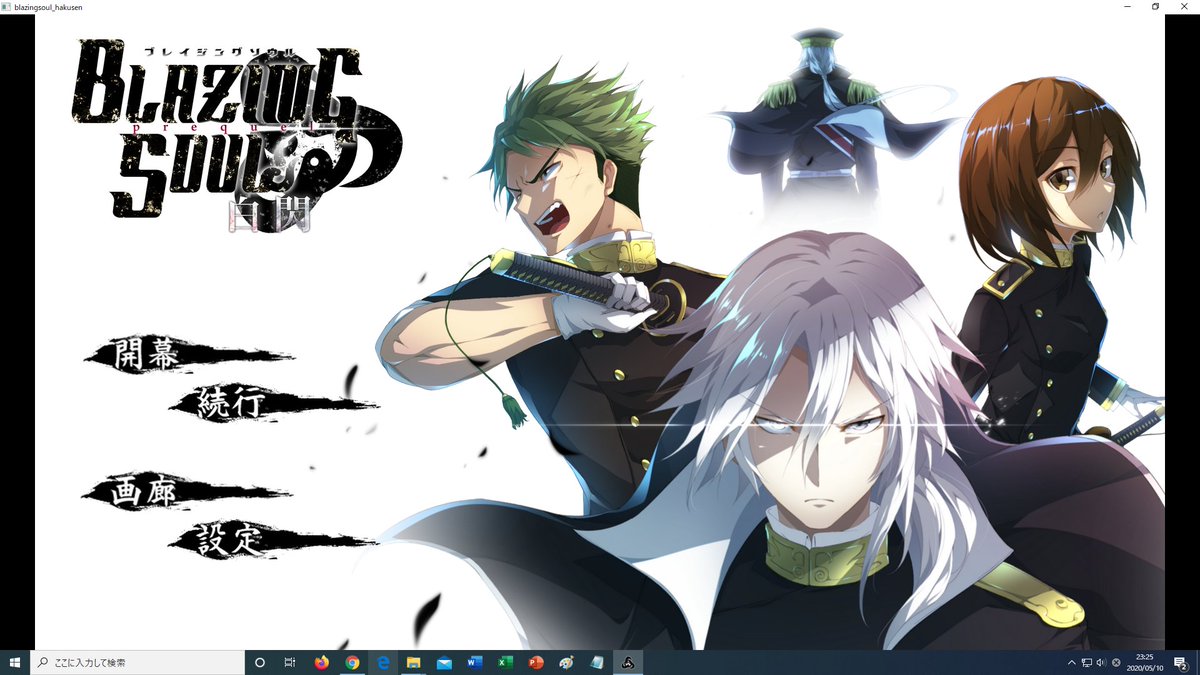Open the volume control in tray
This screenshot has height=675, width=1200.
[x=1101, y=662]
